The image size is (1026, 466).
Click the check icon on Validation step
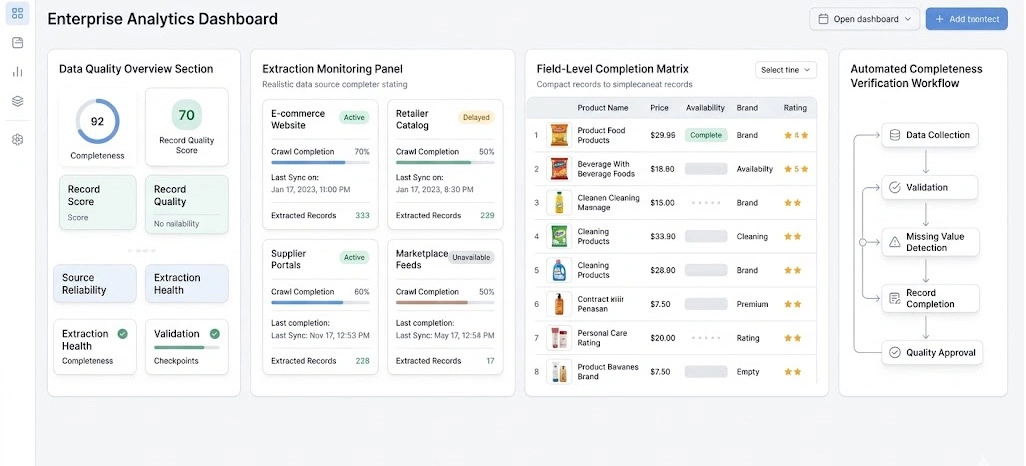894,187
